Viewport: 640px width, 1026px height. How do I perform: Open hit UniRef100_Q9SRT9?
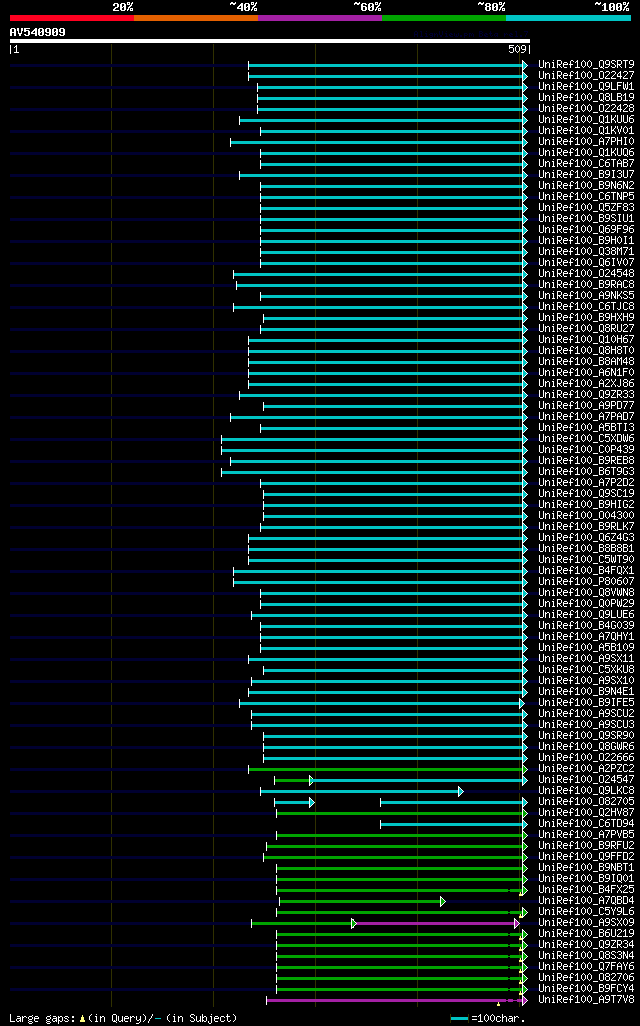point(586,65)
